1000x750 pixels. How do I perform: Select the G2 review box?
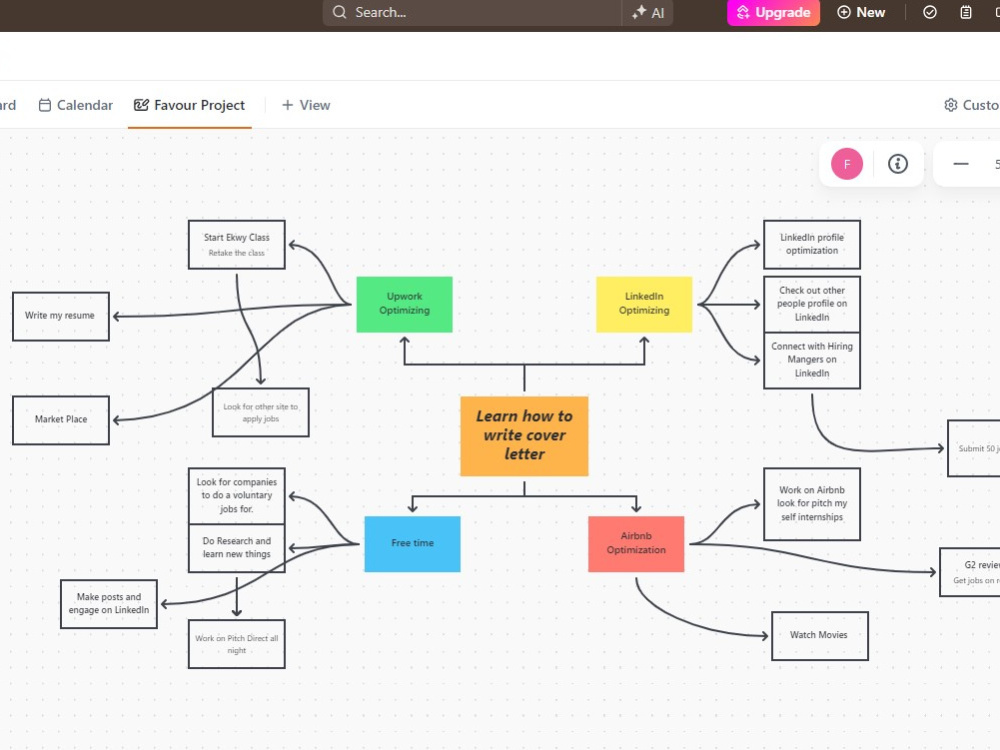pyautogui.click(x=970, y=572)
